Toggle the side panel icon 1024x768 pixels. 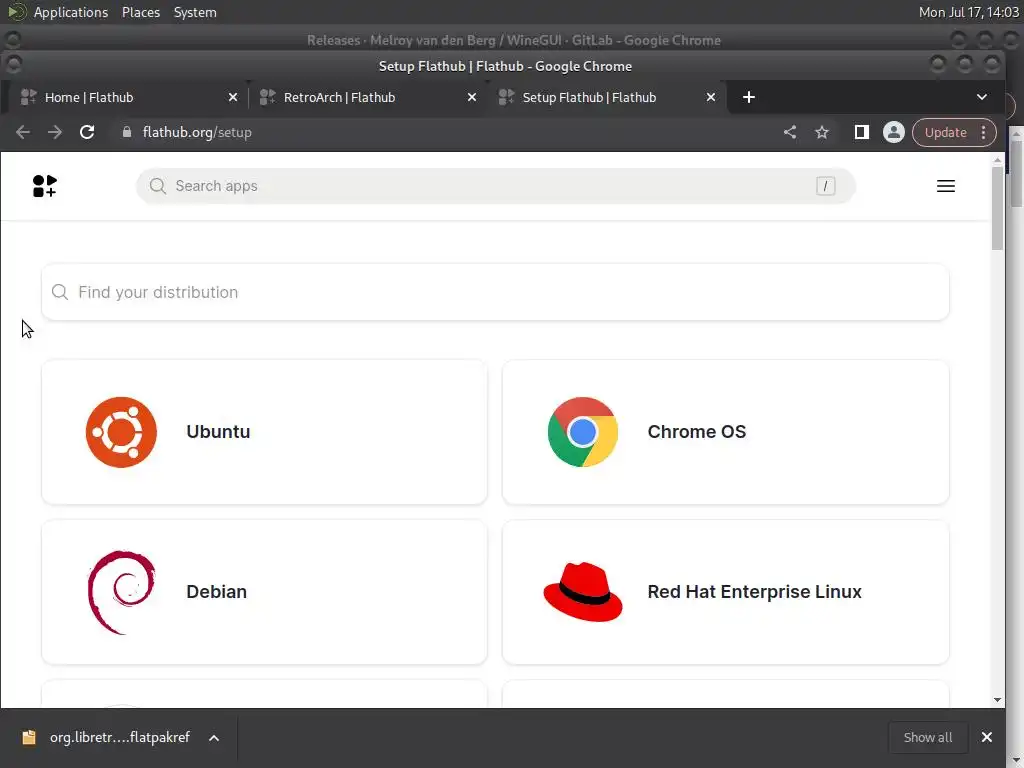(x=861, y=132)
